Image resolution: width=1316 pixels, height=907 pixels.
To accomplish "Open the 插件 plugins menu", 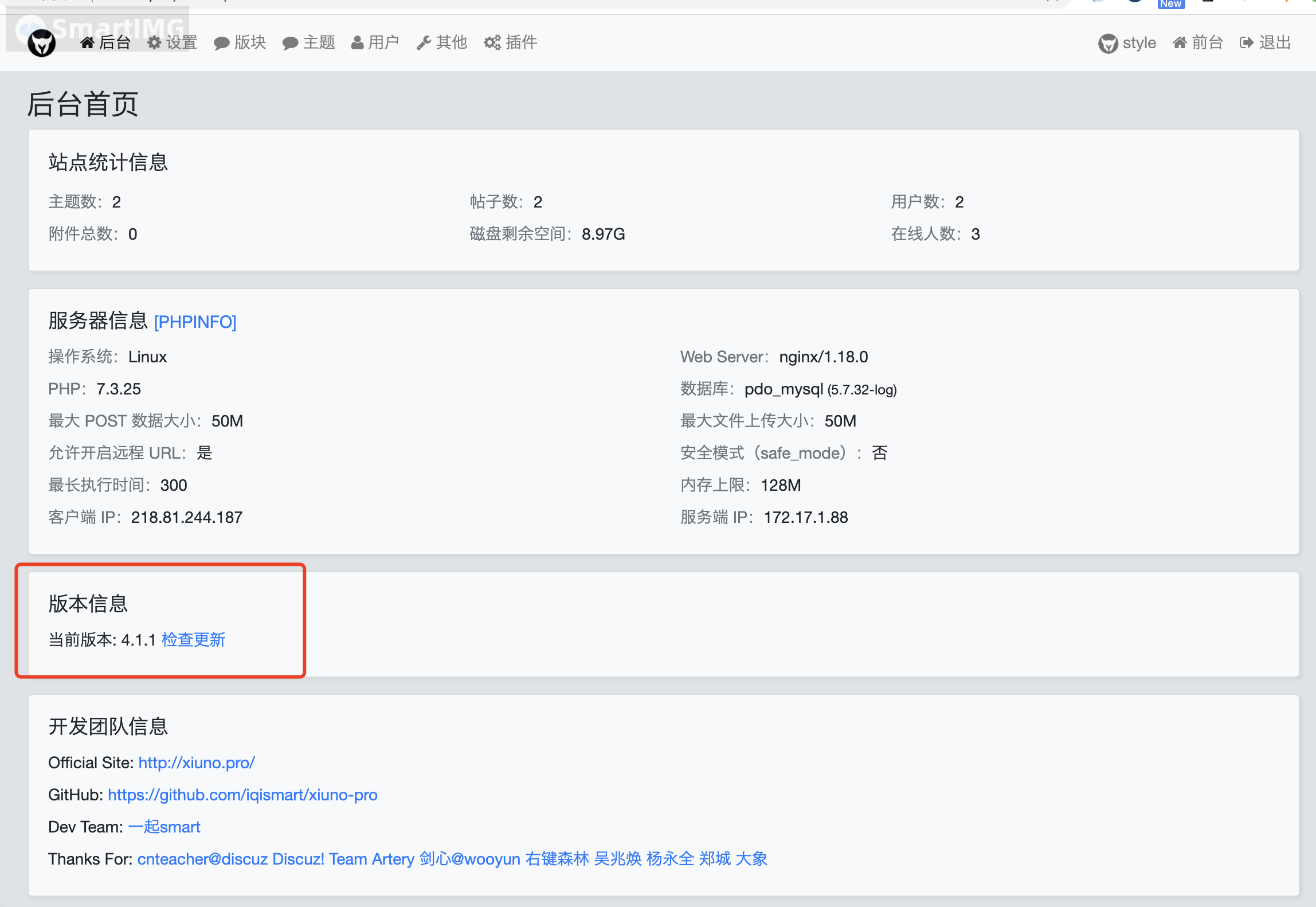I will click(511, 42).
